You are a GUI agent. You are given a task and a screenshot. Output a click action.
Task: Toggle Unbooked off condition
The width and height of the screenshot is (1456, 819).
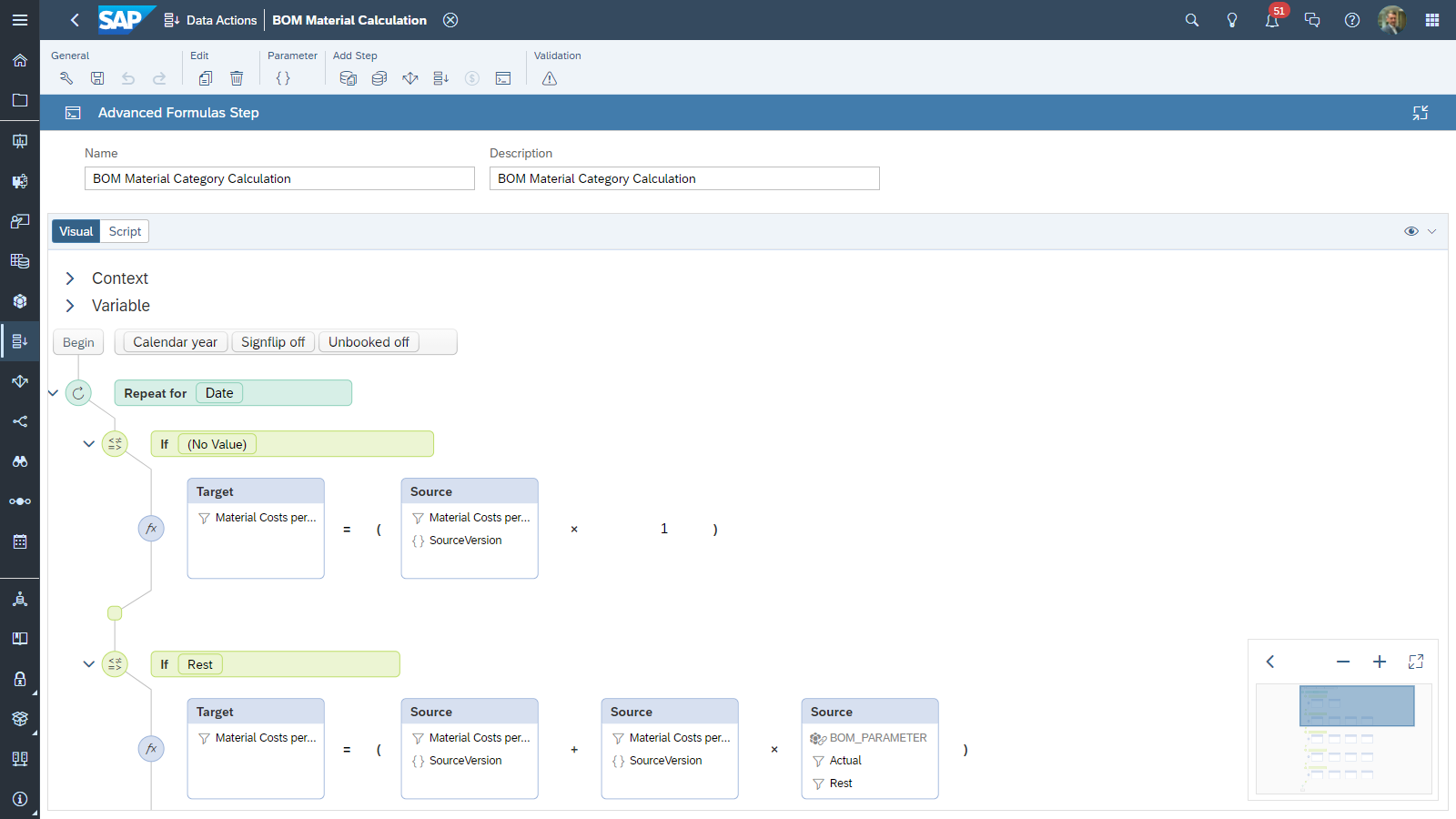pyautogui.click(x=369, y=341)
